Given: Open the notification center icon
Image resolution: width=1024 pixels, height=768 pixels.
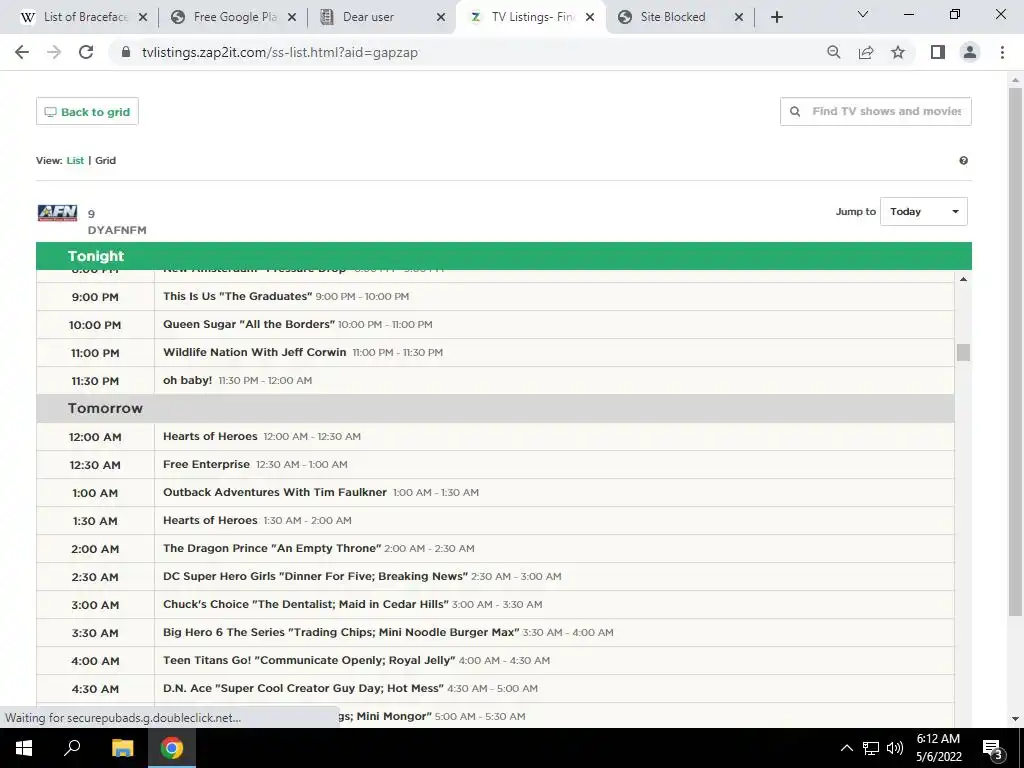Looking at the screenshot, I should (993, 748).
